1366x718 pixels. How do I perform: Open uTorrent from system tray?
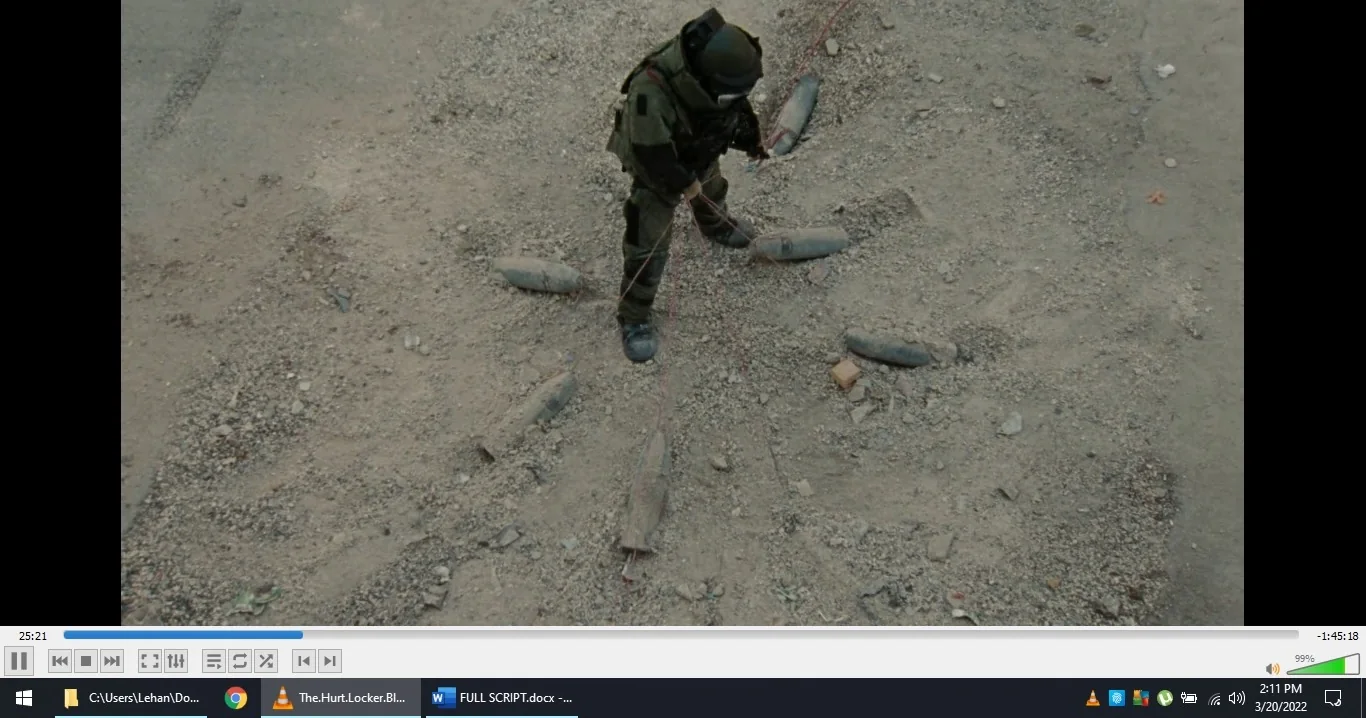click(1165, 698)
